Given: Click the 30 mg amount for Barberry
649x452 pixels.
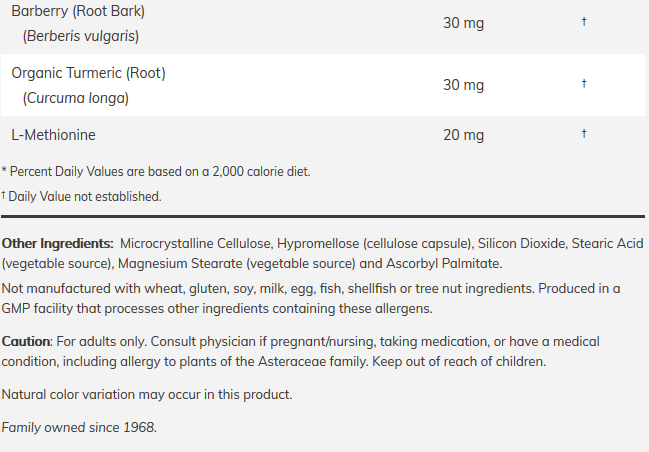Looking at the screenshot, I should (463, 23).
